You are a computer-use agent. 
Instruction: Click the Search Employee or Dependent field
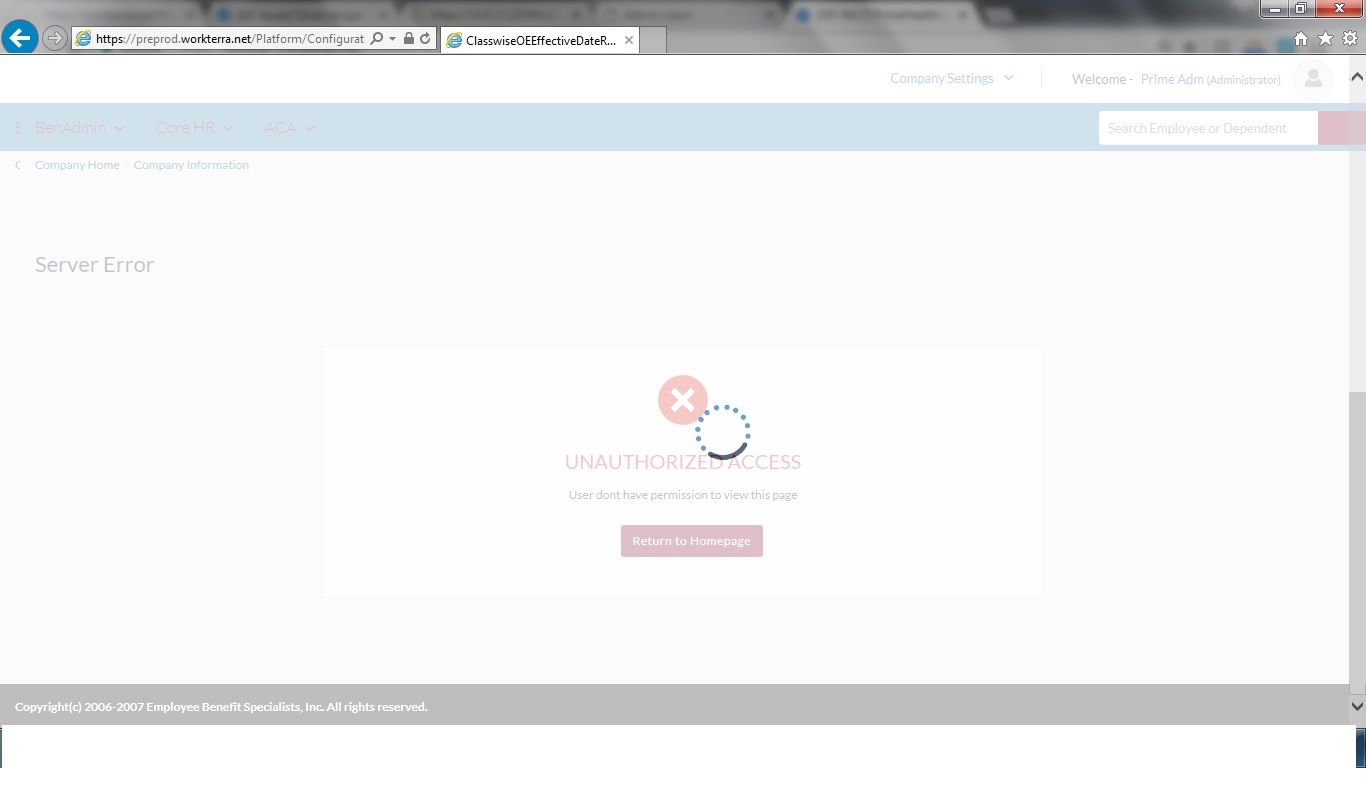[1207, 128]
